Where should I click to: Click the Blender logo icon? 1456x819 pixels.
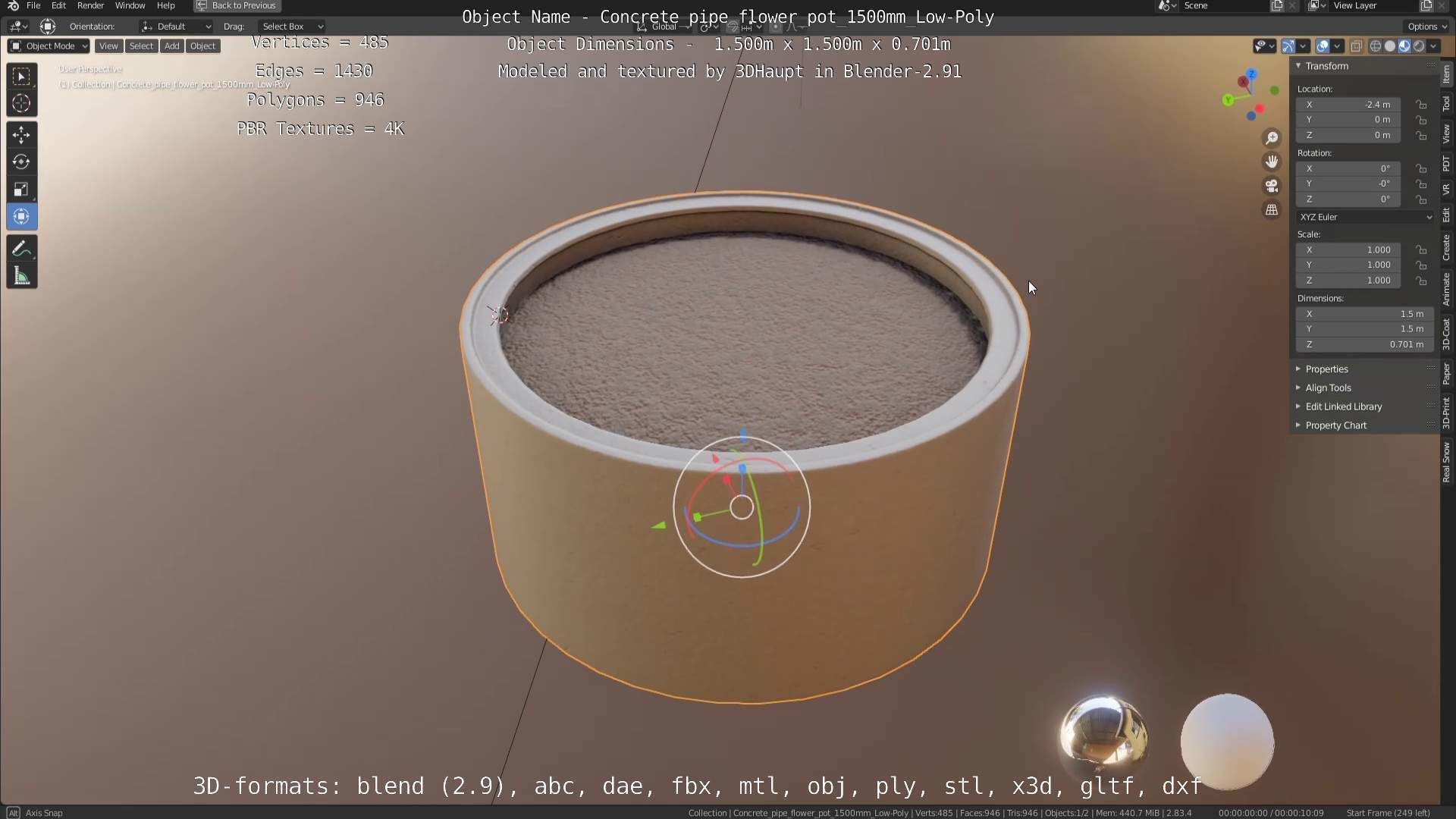(13, 5)
